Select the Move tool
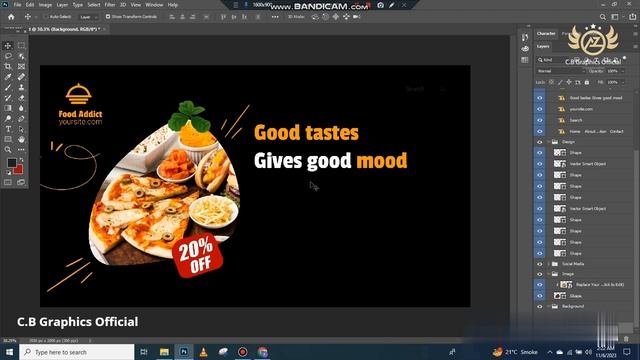640x360 pixels. [8, 46]
